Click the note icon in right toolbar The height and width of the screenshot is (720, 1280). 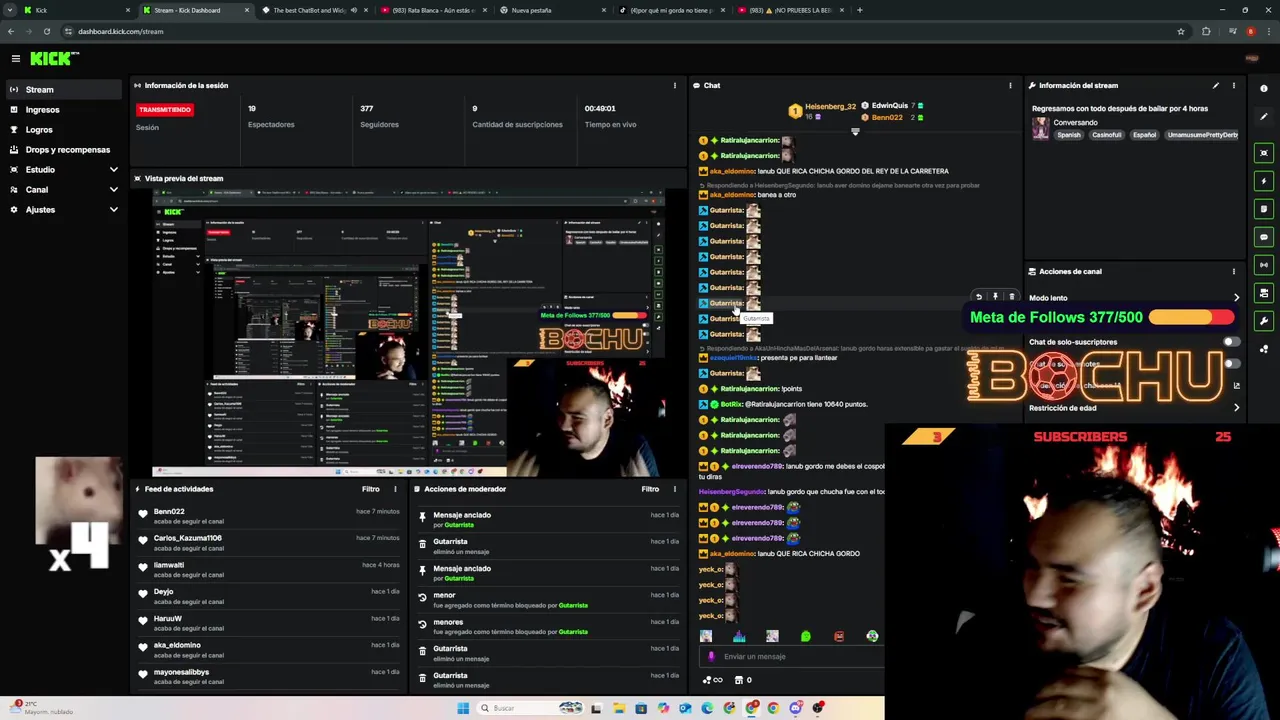click(x=1264, y=209)
